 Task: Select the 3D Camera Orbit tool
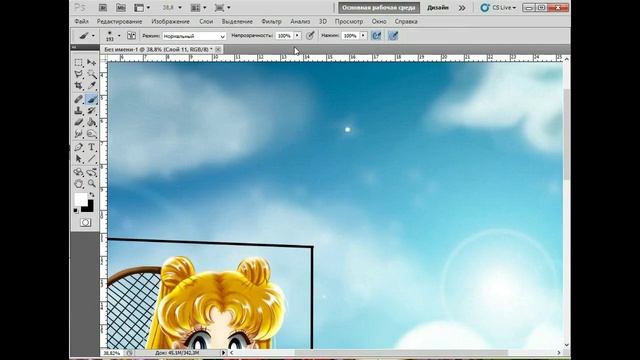pos(91,172)
